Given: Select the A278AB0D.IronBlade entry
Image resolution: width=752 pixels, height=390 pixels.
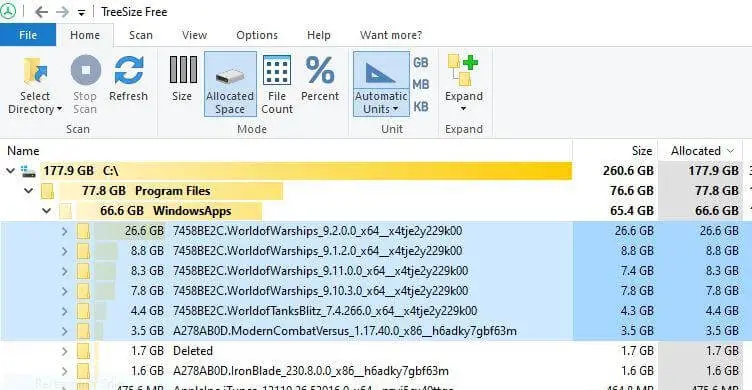Looking at the screenshot, I should click(x=311, y=371).
